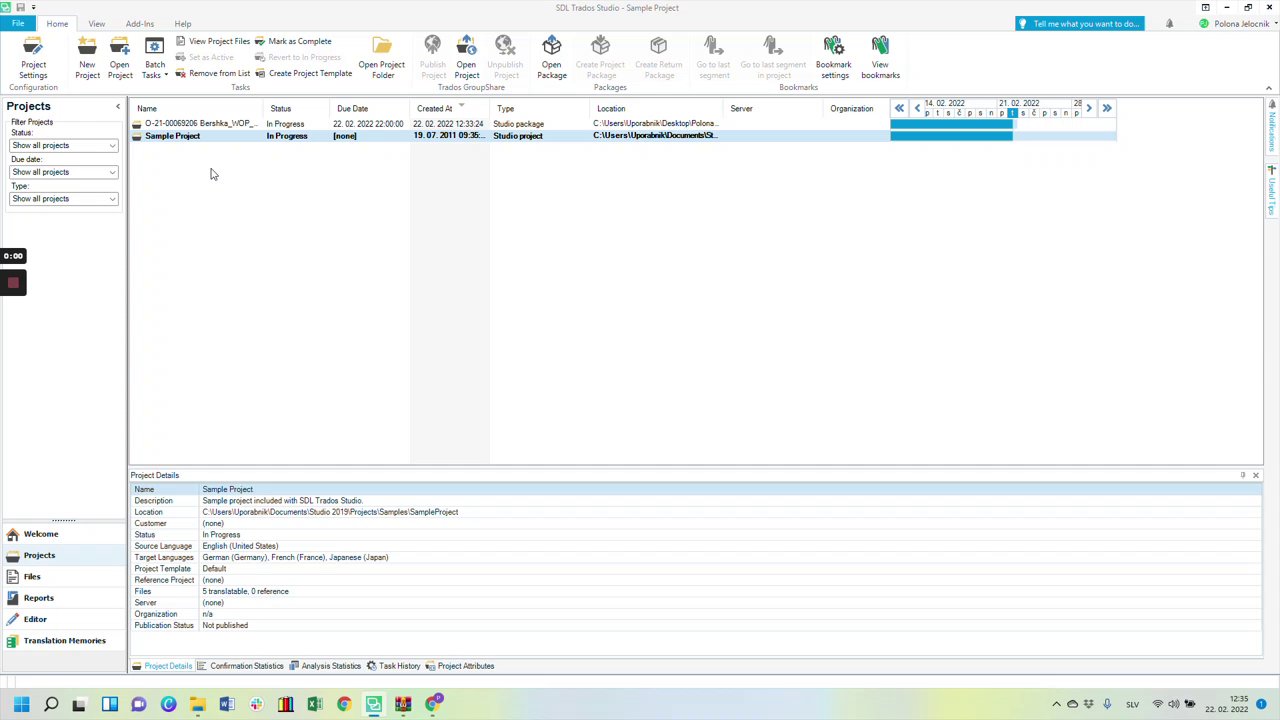The height and width of the screenshot is (720, 1280).
Task: Click Open Package icon
Action: (551, 58)
